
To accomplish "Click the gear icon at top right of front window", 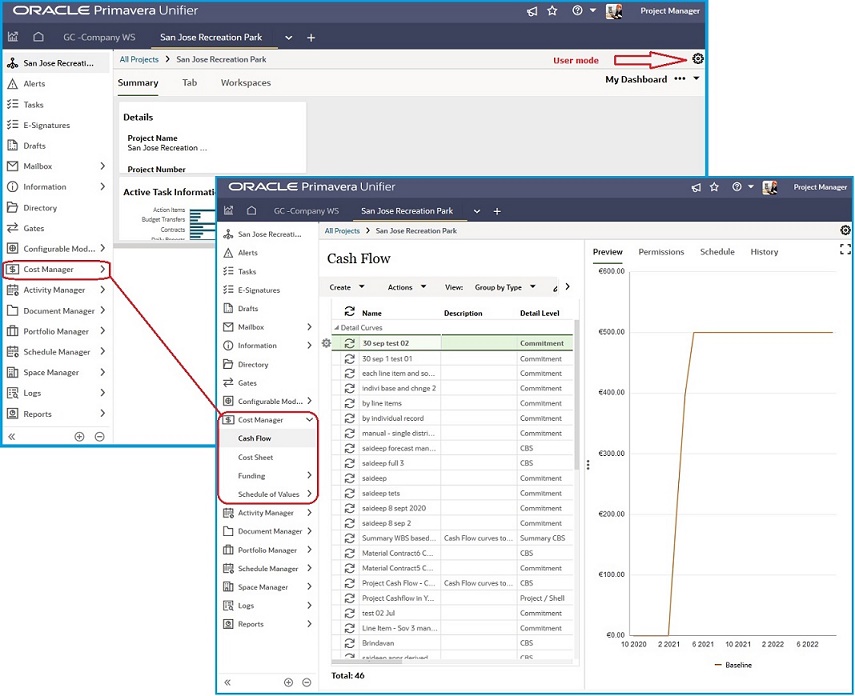I will coord(845,230).
